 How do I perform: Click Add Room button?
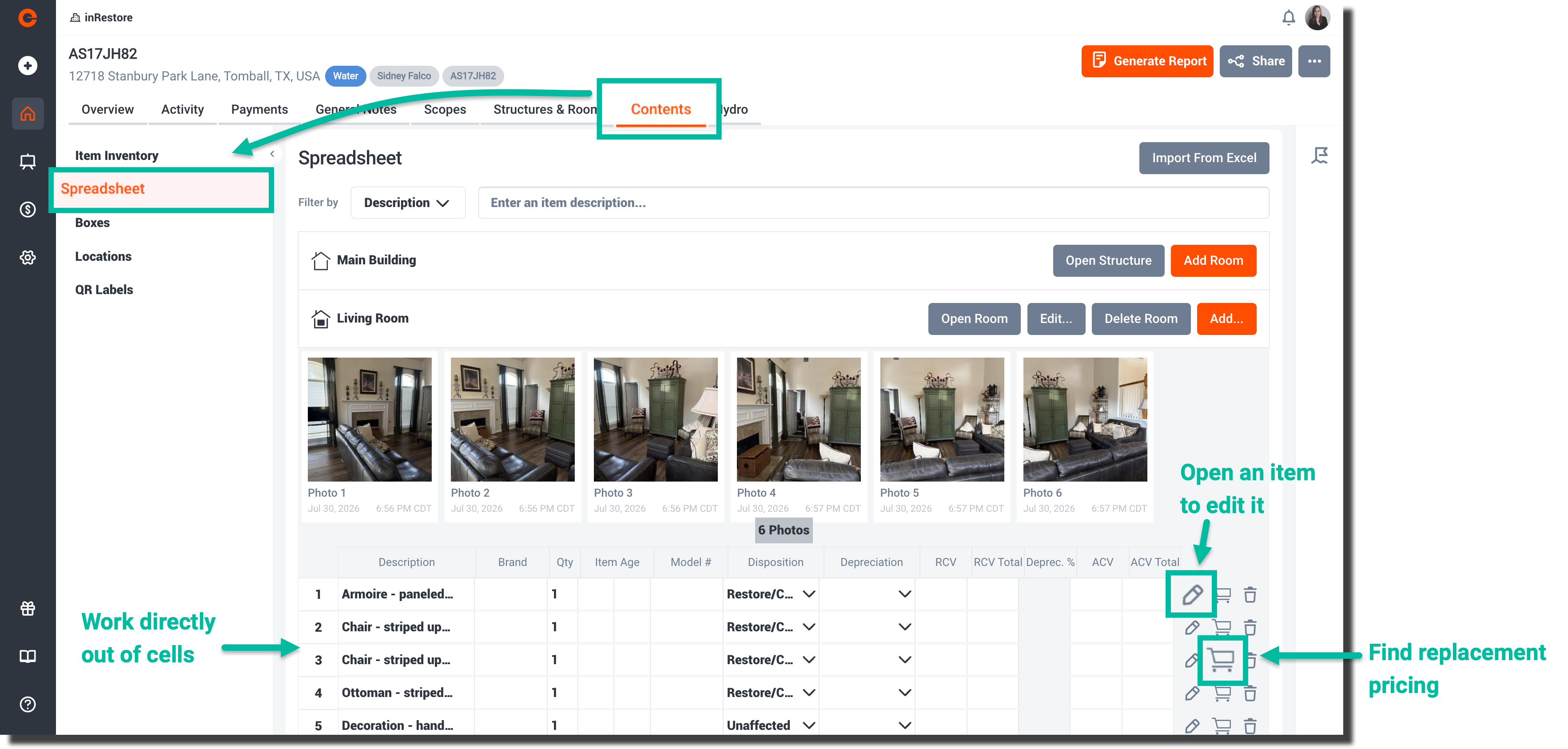(x=1213, y=261)
